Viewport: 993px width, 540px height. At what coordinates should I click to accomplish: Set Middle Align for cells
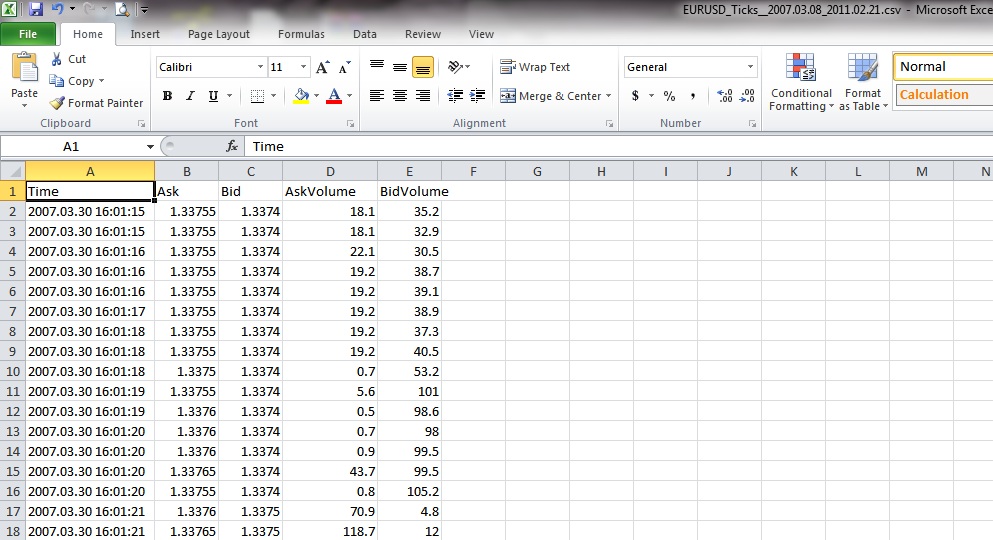tap(400, 66)
